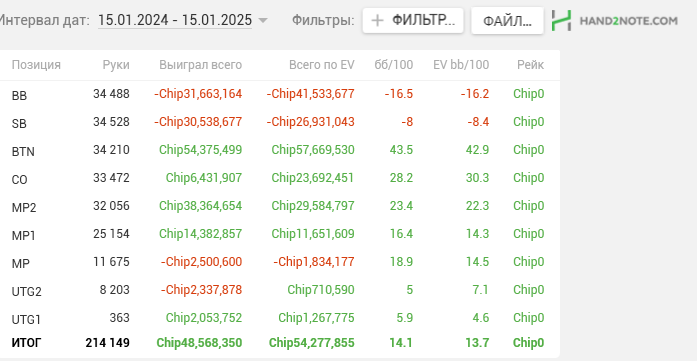Select the BB position row

(278, 94)
